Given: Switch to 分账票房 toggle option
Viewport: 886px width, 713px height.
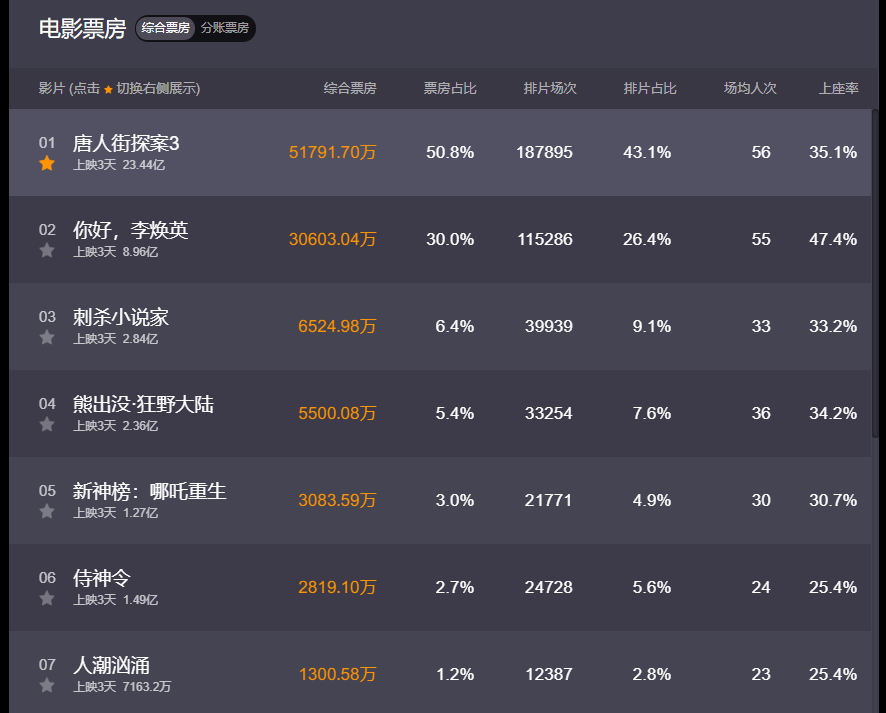Looking at the screenshot, I should pos(225,28).
